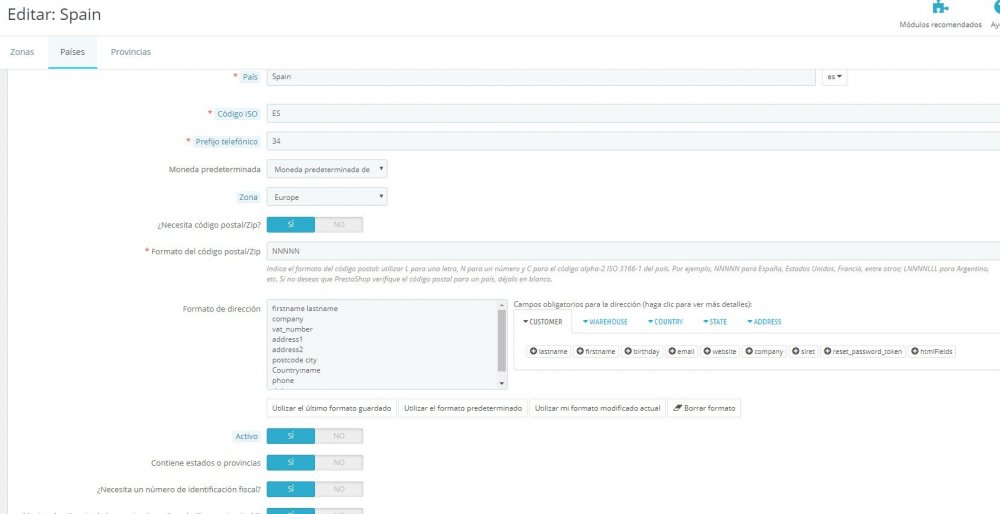Click address format scrollbar down arrow

pyautogui.click(x=502, y=383)
